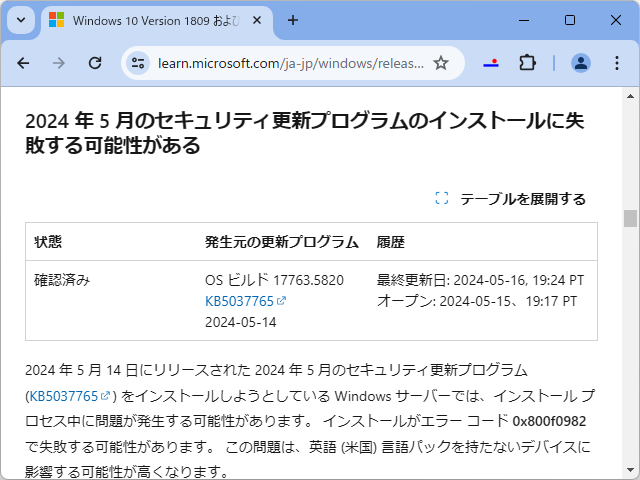Image resolution: width=640 pixels, height=480 pixels.
Task: Click the page scroll up arrow
Action: [x=630, y=96]
